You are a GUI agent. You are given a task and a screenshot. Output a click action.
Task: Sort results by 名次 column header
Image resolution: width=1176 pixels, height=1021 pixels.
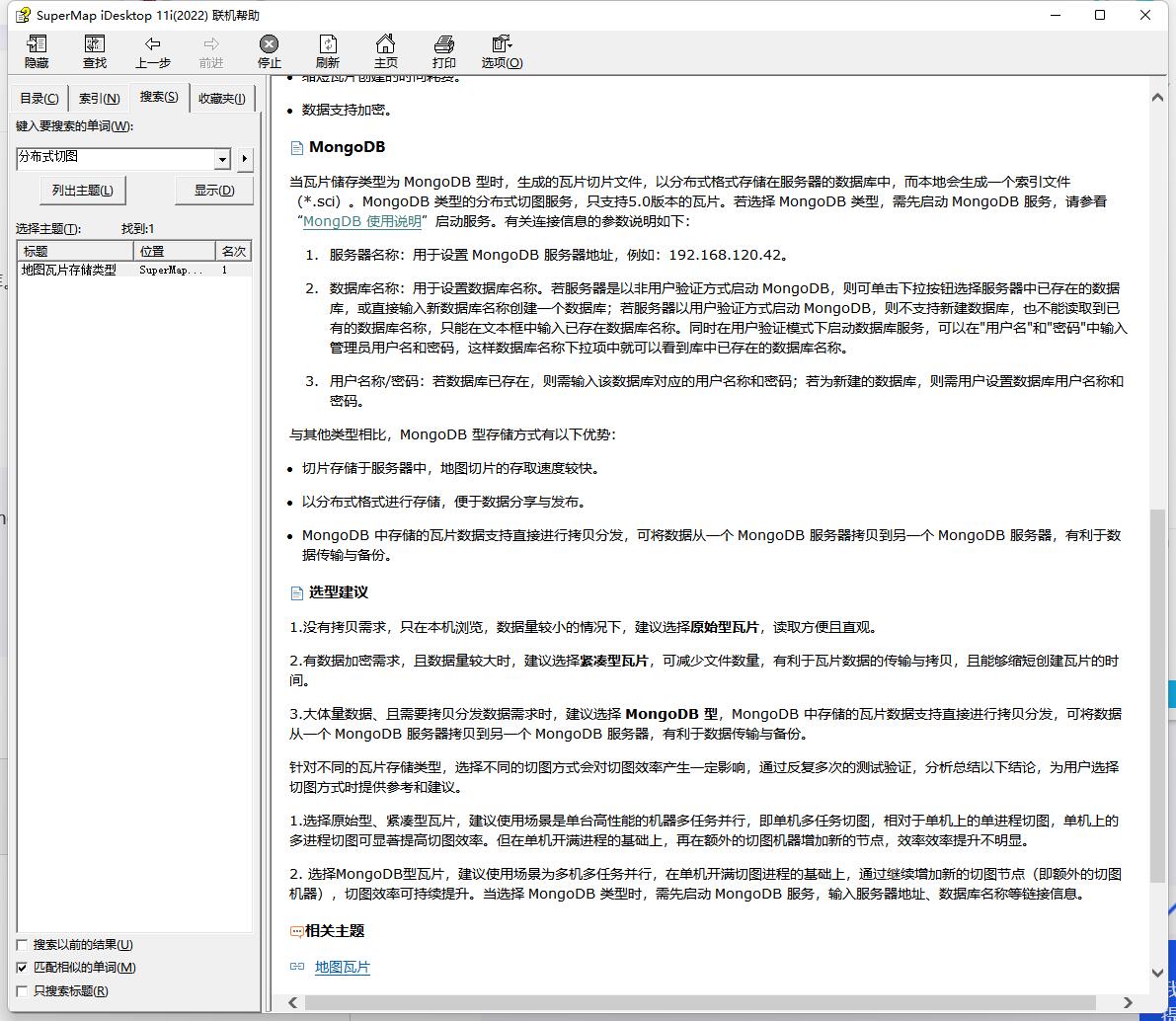pos(233,252)
